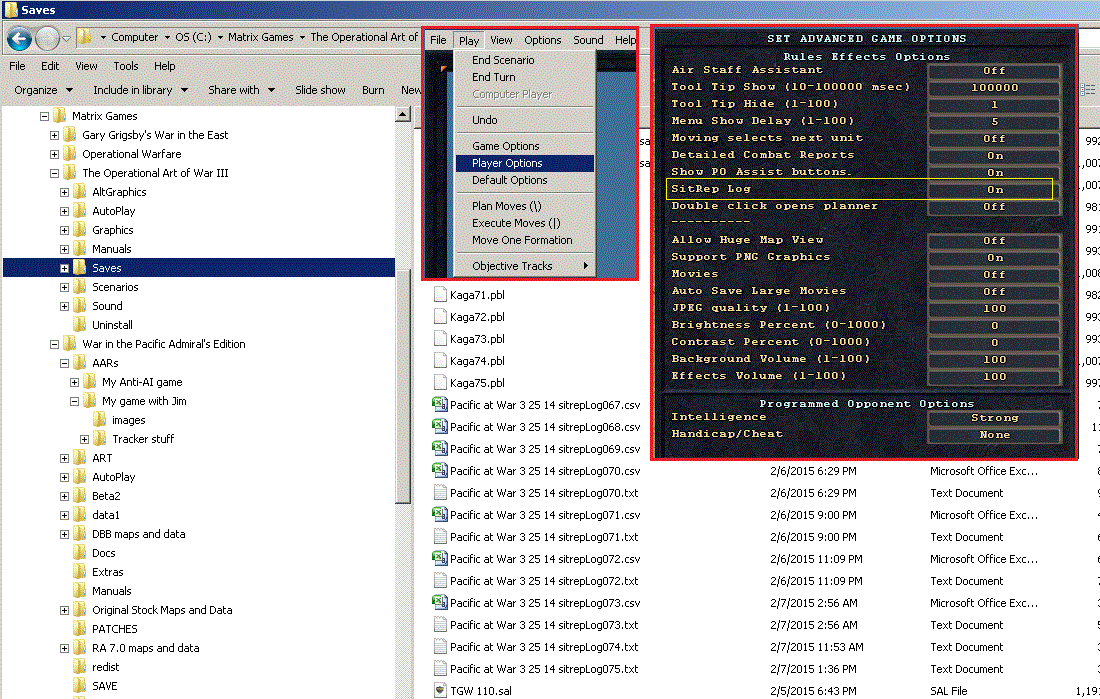1100x699 pixels.
Task: Click the text file icon of sitrepLog070.txt
Action: click(440, 493)
